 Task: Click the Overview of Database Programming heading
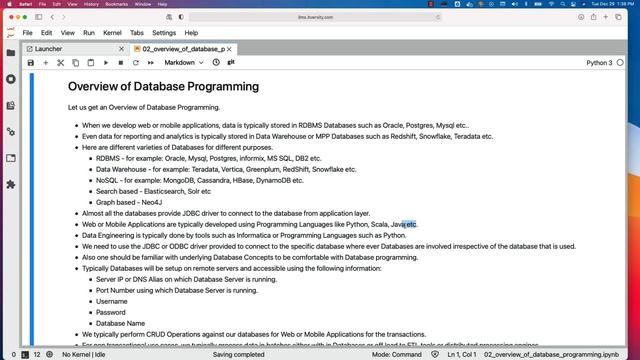[163, 87]
